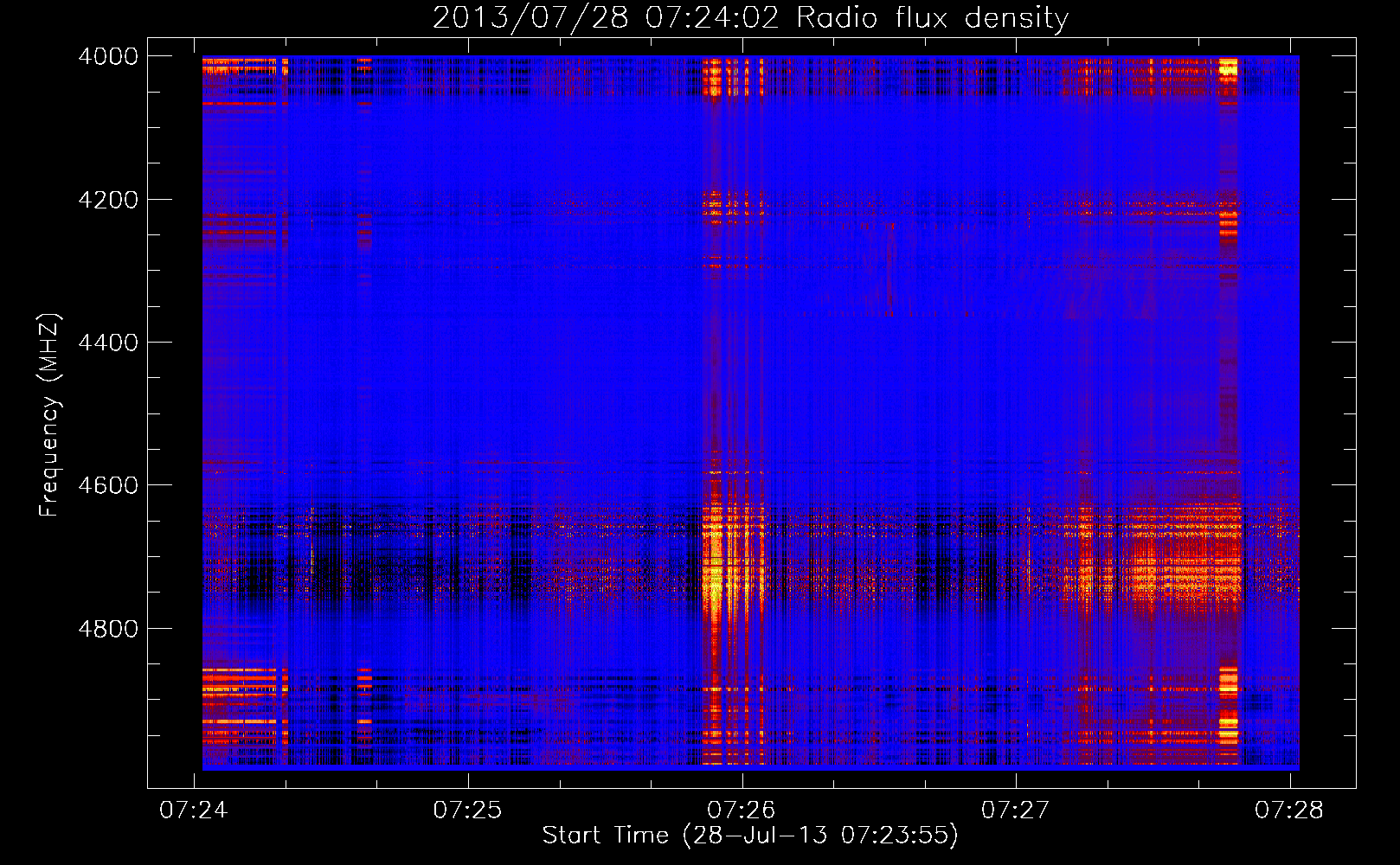Click the 07:27 time tick label
This screenshot has height=865, width=1400.
[1015, 810]
